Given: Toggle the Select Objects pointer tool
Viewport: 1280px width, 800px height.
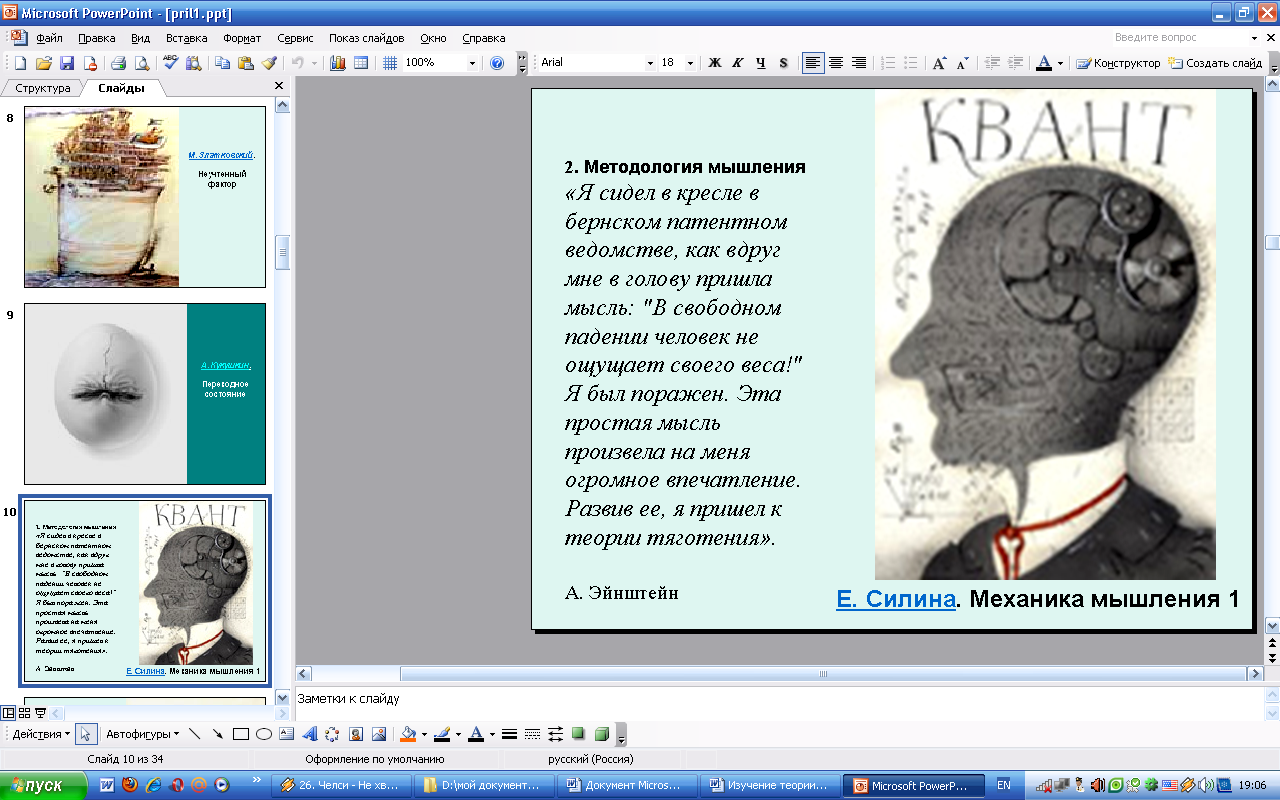Looking at the screenshot, I should pos(87,734).
